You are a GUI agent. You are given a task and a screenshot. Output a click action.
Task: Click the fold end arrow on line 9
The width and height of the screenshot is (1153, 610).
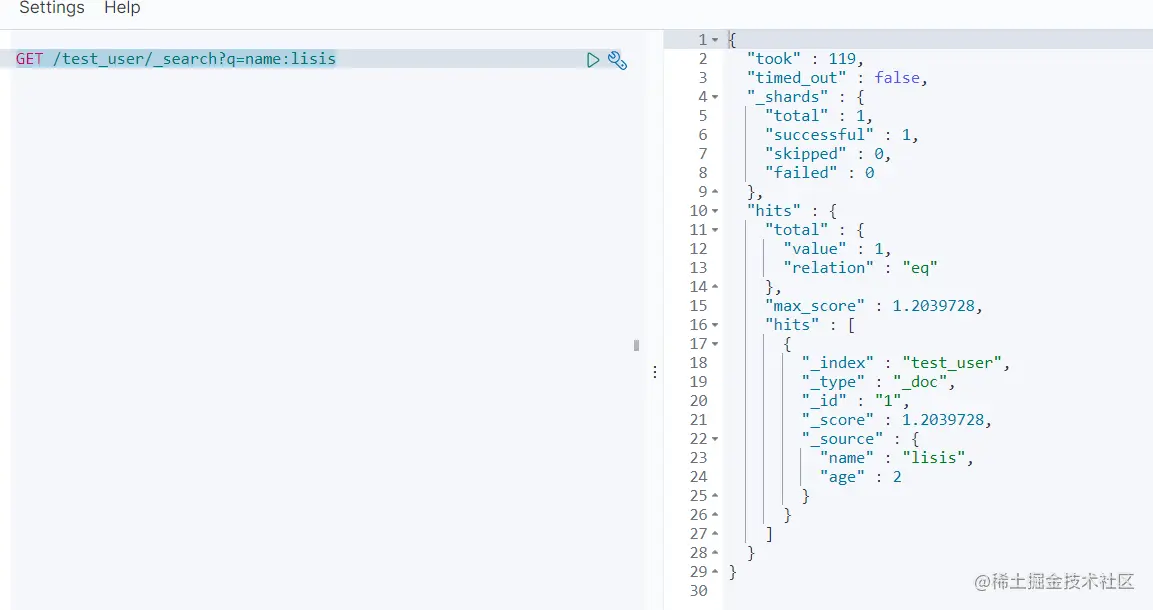pyautogui.click(x=715, y=192)
